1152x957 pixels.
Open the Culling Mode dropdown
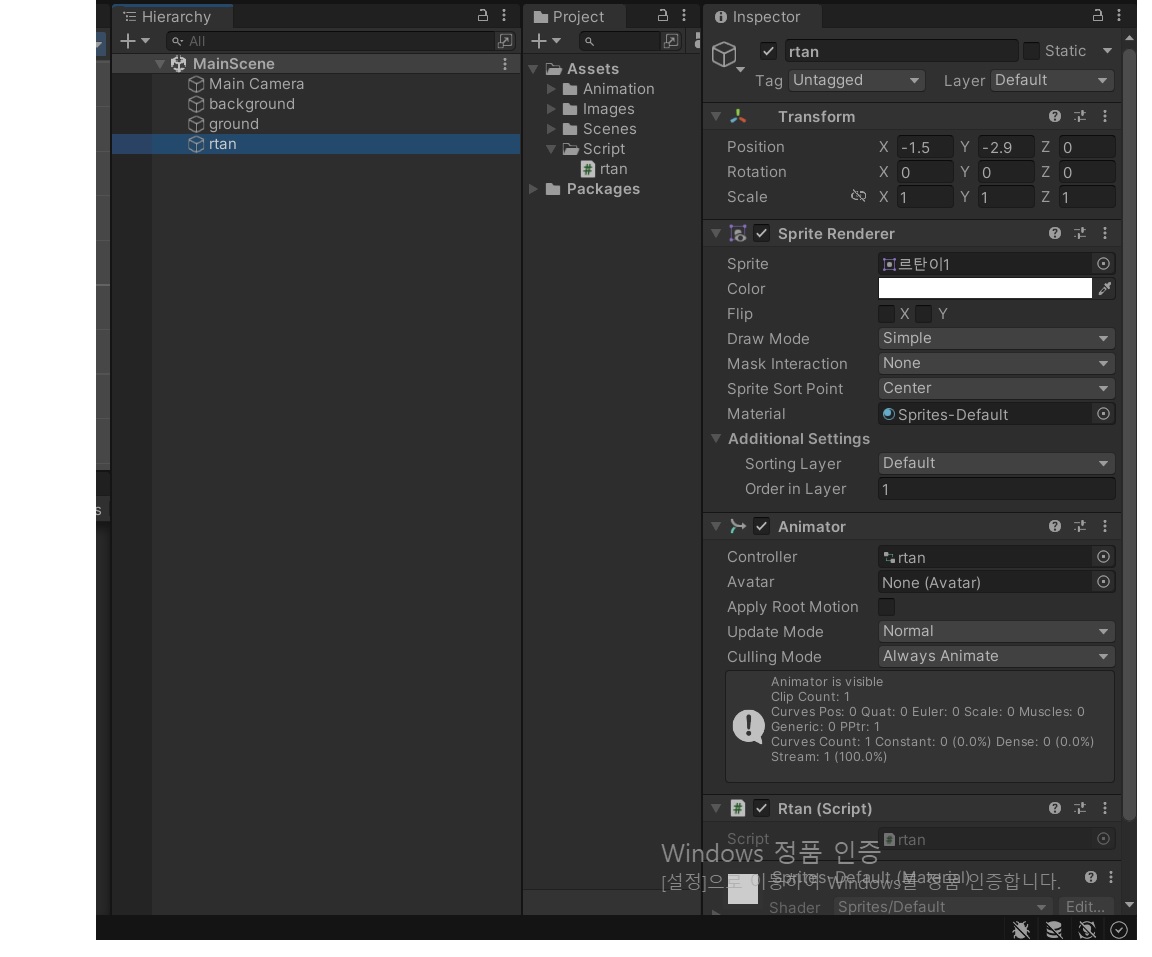coord(996,656)
